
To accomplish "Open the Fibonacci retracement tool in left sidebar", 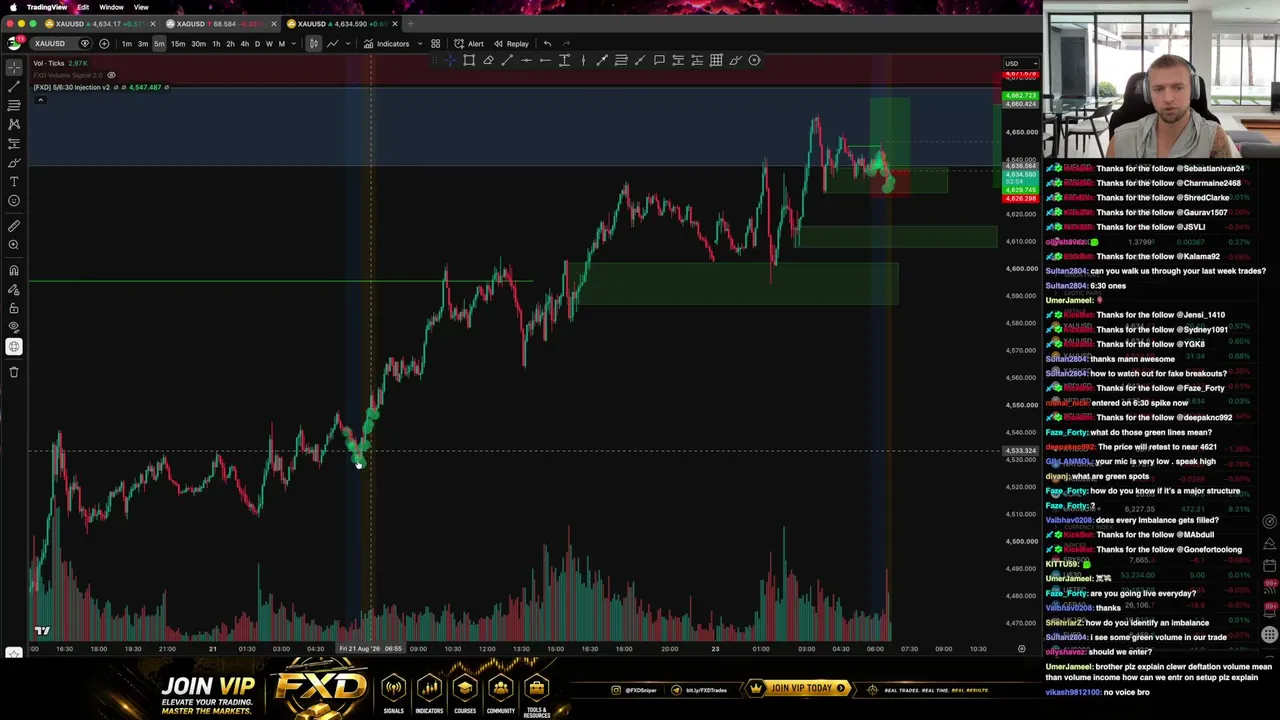I will (x=14, y=105).
